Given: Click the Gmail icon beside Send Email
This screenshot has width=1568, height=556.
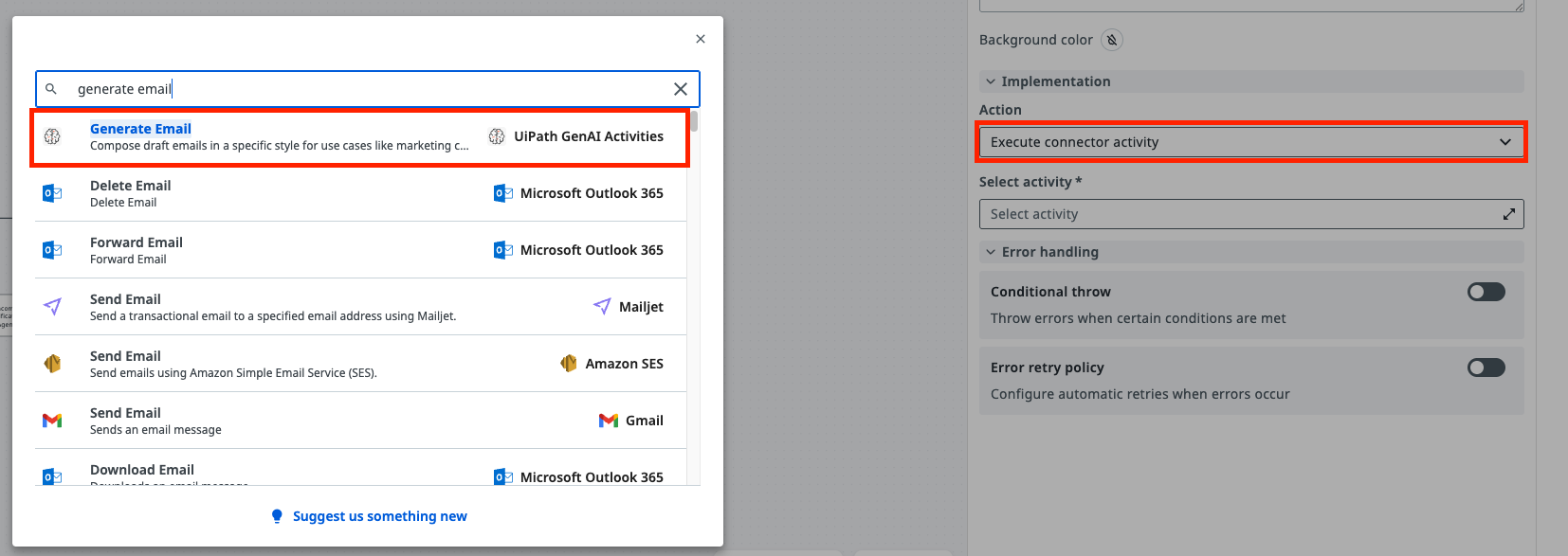Looking at the screenshot, I should 52,421.
